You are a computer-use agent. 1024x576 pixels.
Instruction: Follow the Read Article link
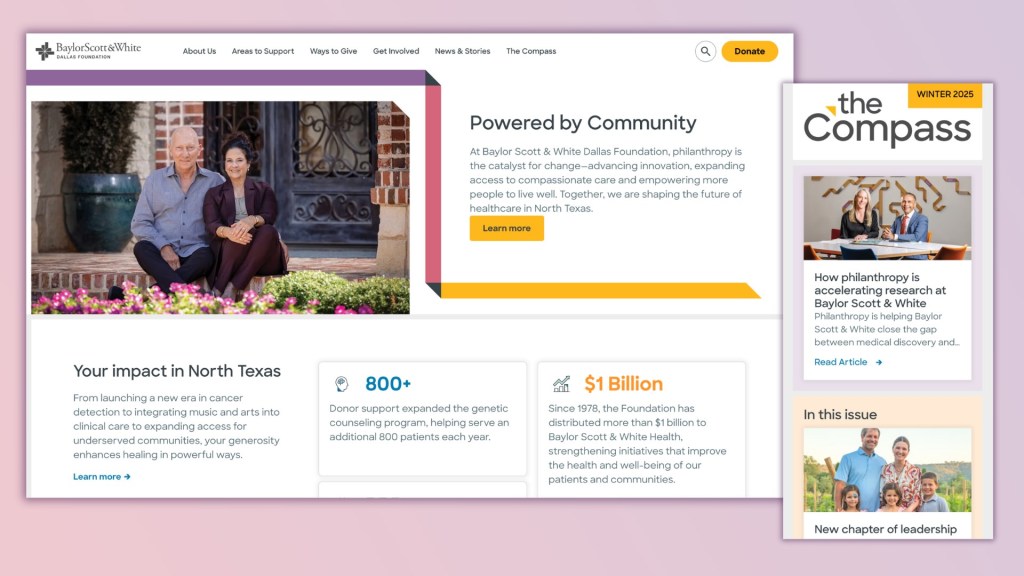(x=840, y=362)
